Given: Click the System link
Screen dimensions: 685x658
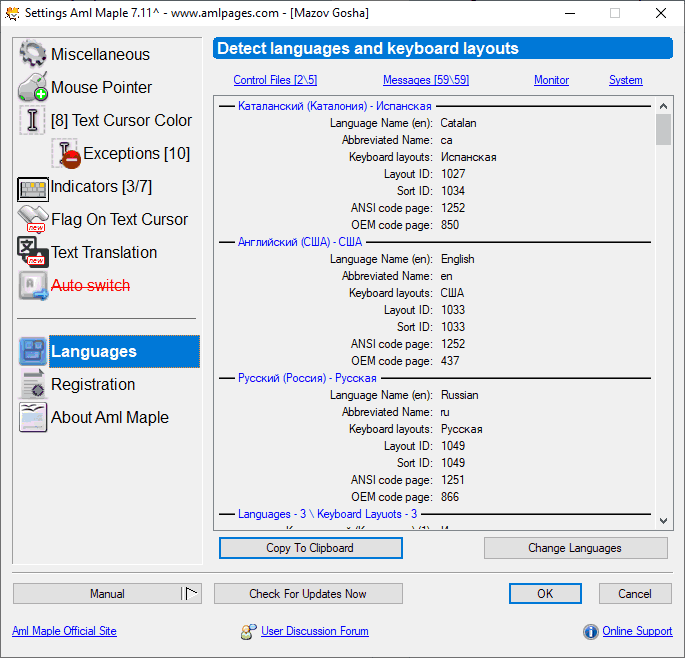Looking at the screenshot, I should 626,80.
